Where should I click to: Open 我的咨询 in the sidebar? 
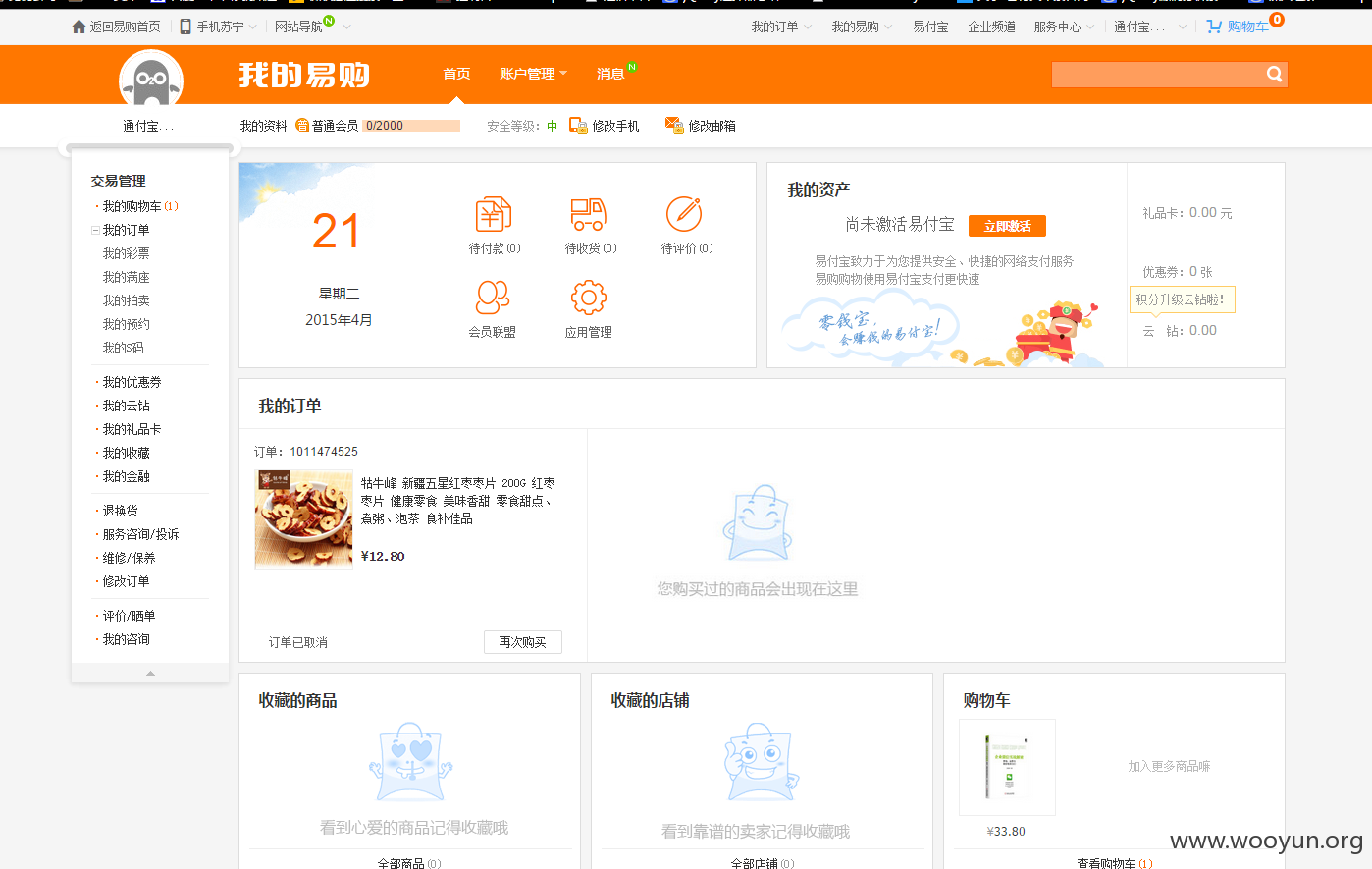[127, 639]
